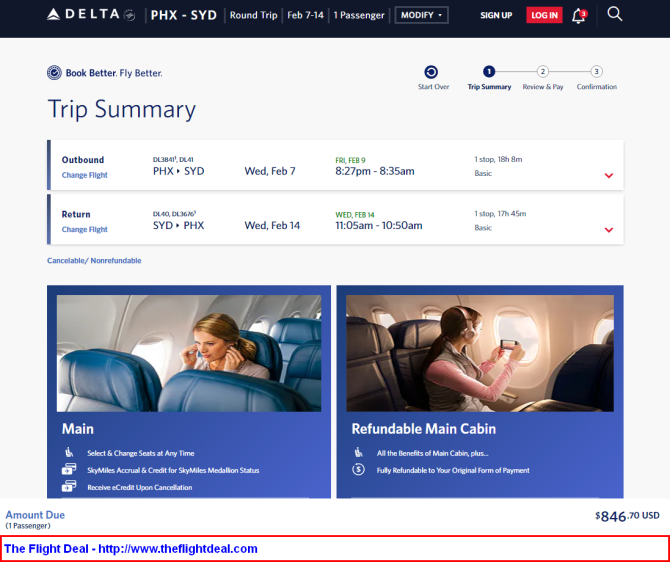Click Change Flight under Outbound

pos(85,175)
